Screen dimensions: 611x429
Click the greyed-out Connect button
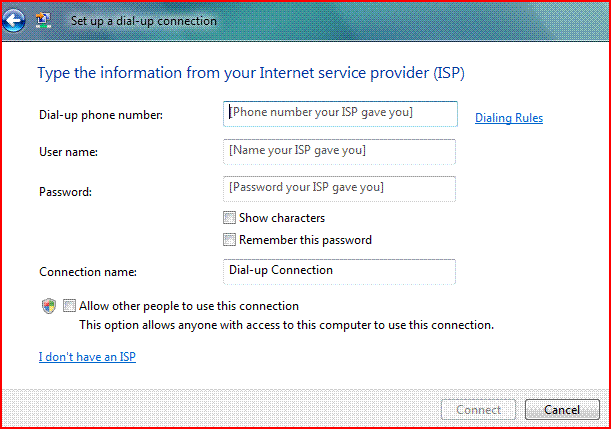tap(479, 410)
